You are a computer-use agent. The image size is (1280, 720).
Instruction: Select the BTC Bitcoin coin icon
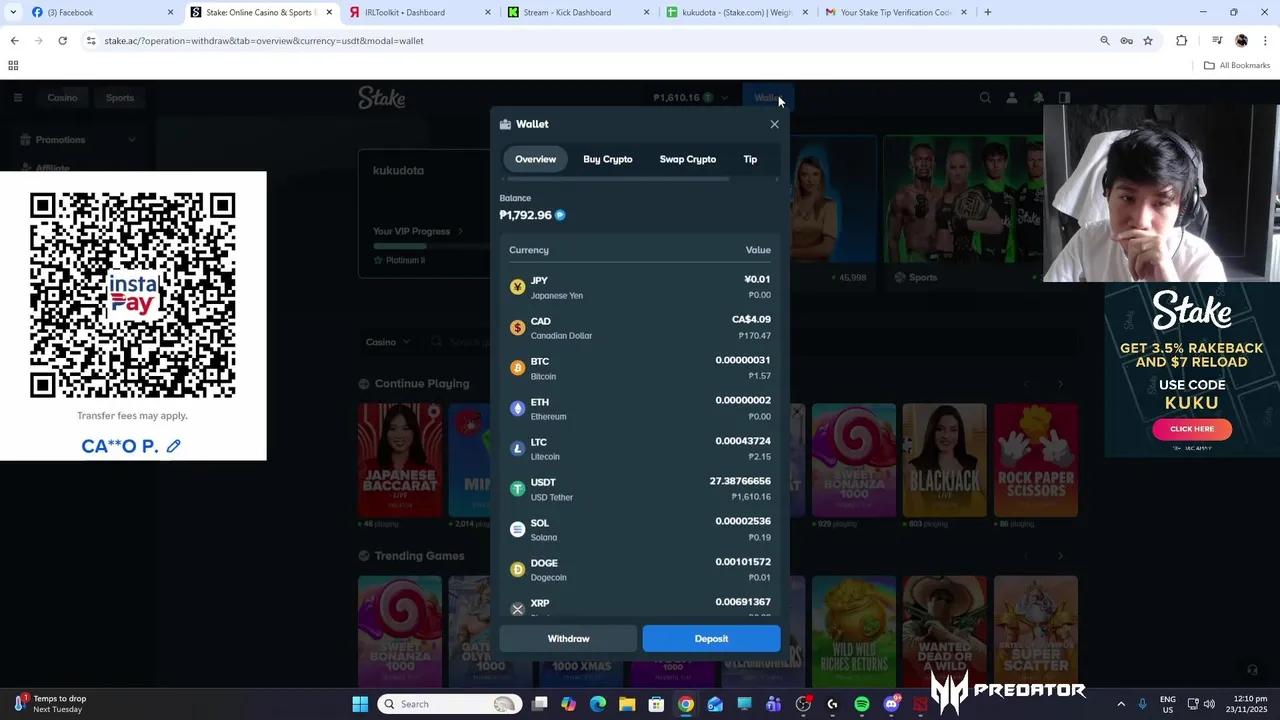pos(517,368)
